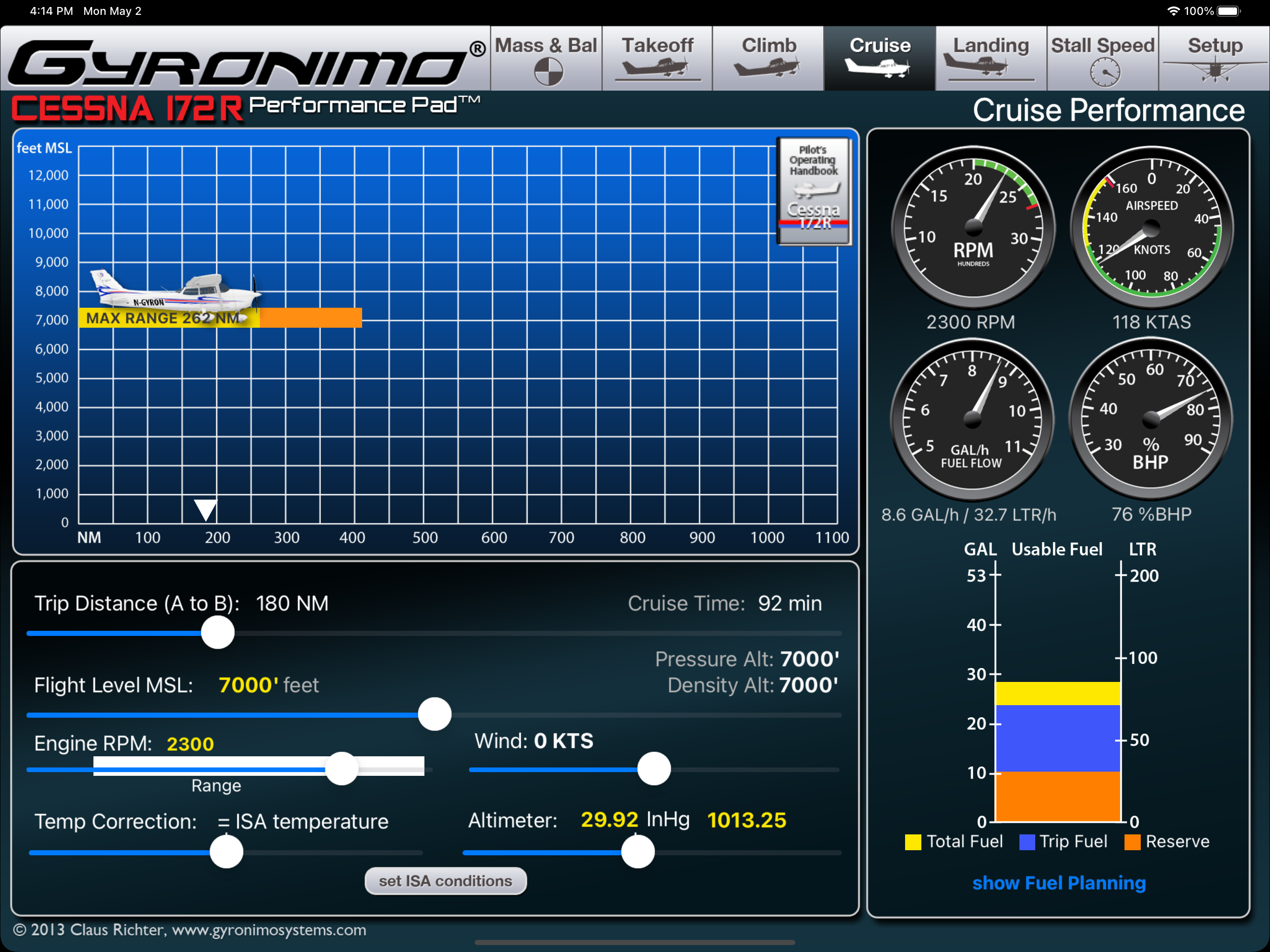Click the Trip Fuel legend swatch
This screenshot has width=1270, height=952.
(x=1026, y=842)
